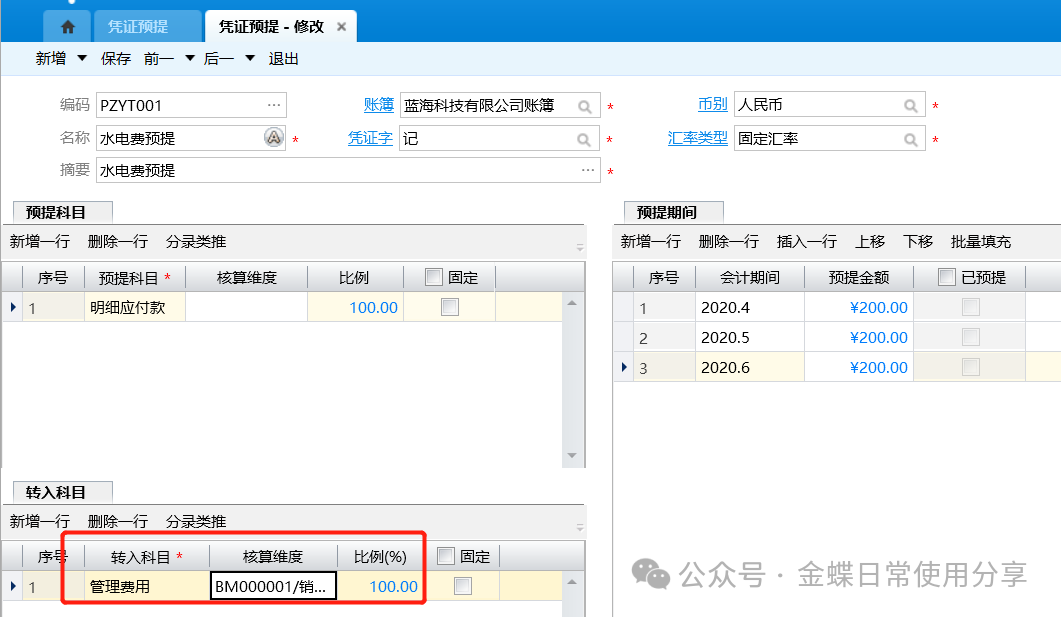Select the 核算维度 cell BM000001
This screenshot has width=1061, height=617.
(272, 587)
